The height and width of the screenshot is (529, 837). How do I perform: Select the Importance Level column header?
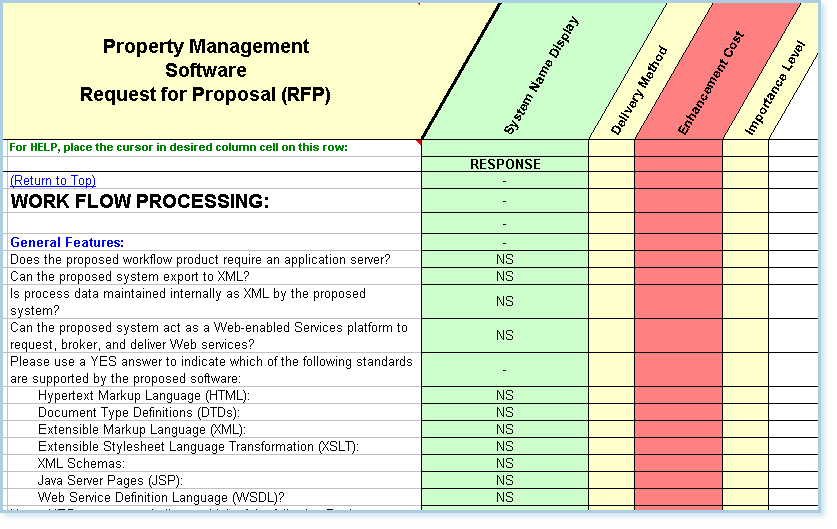[774, 88]
